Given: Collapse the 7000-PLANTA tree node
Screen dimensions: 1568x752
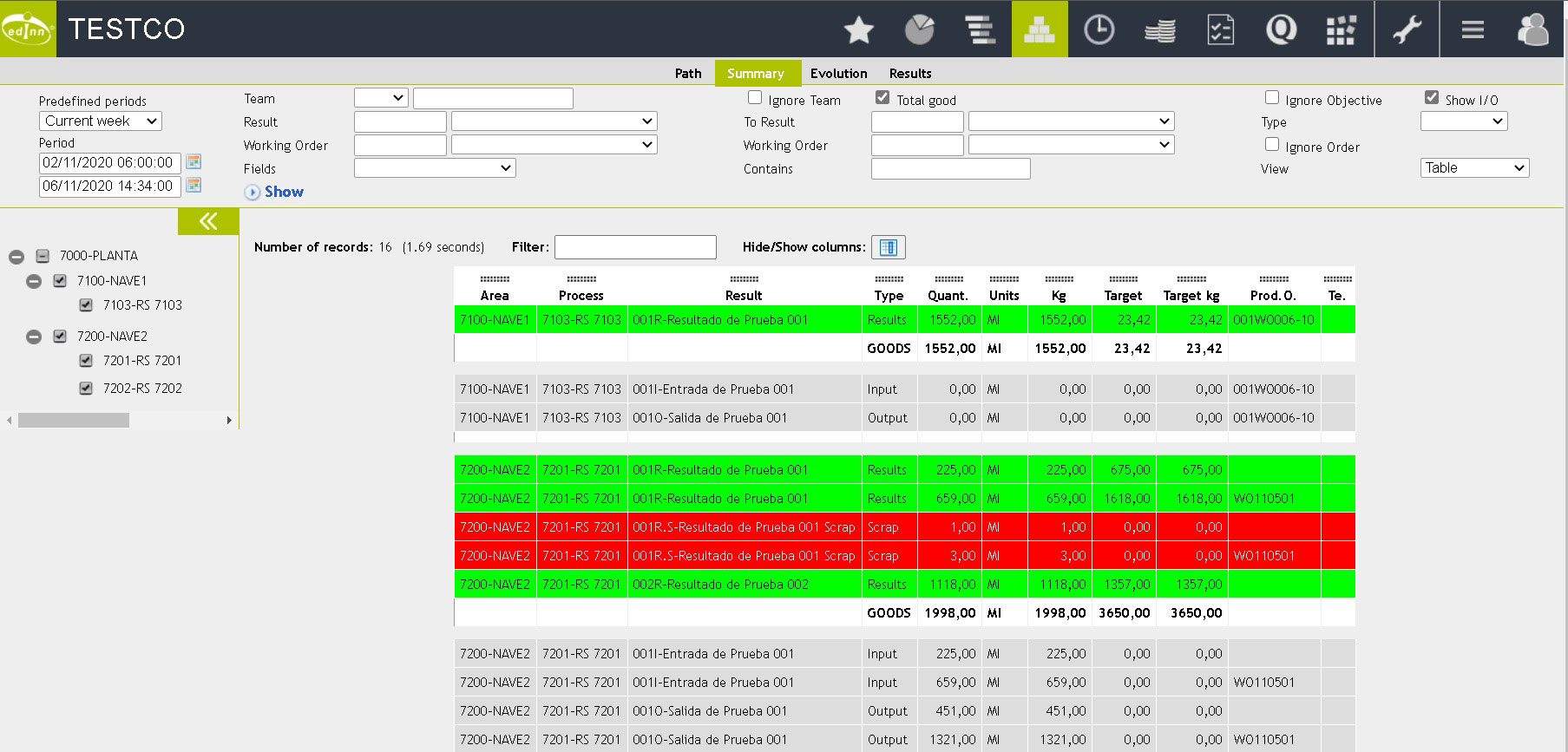Looking at the screenshot, I should tap(16, 257).
